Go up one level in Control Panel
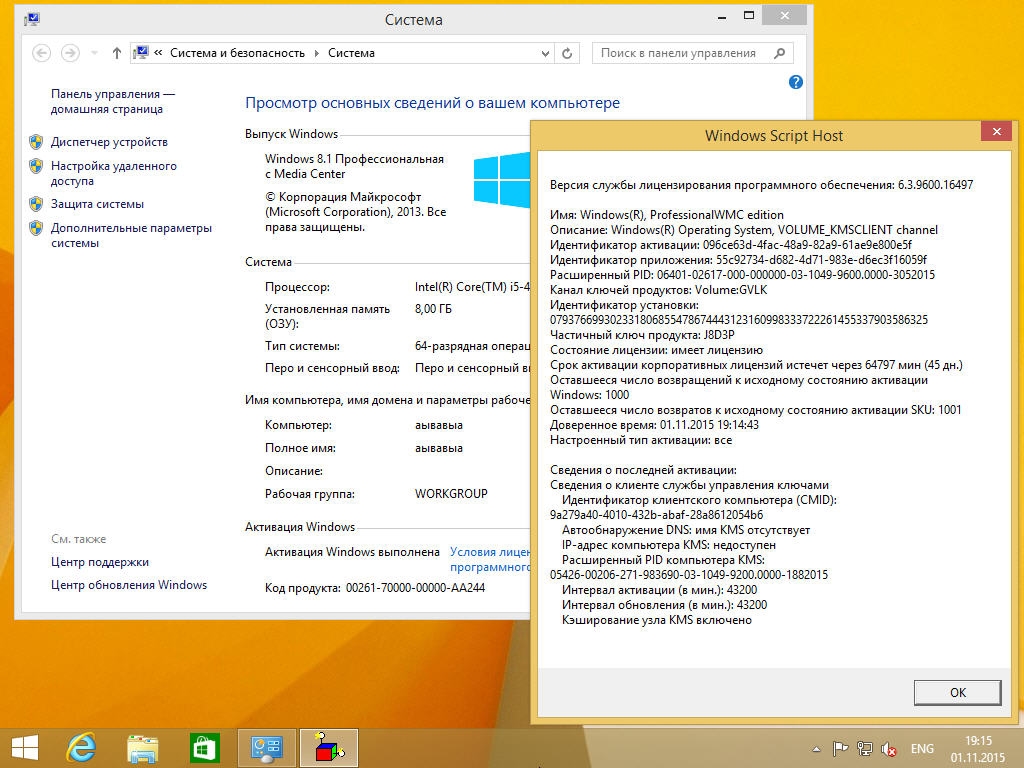The width and height of the screenshot is (1024, 768). [116, 53]
